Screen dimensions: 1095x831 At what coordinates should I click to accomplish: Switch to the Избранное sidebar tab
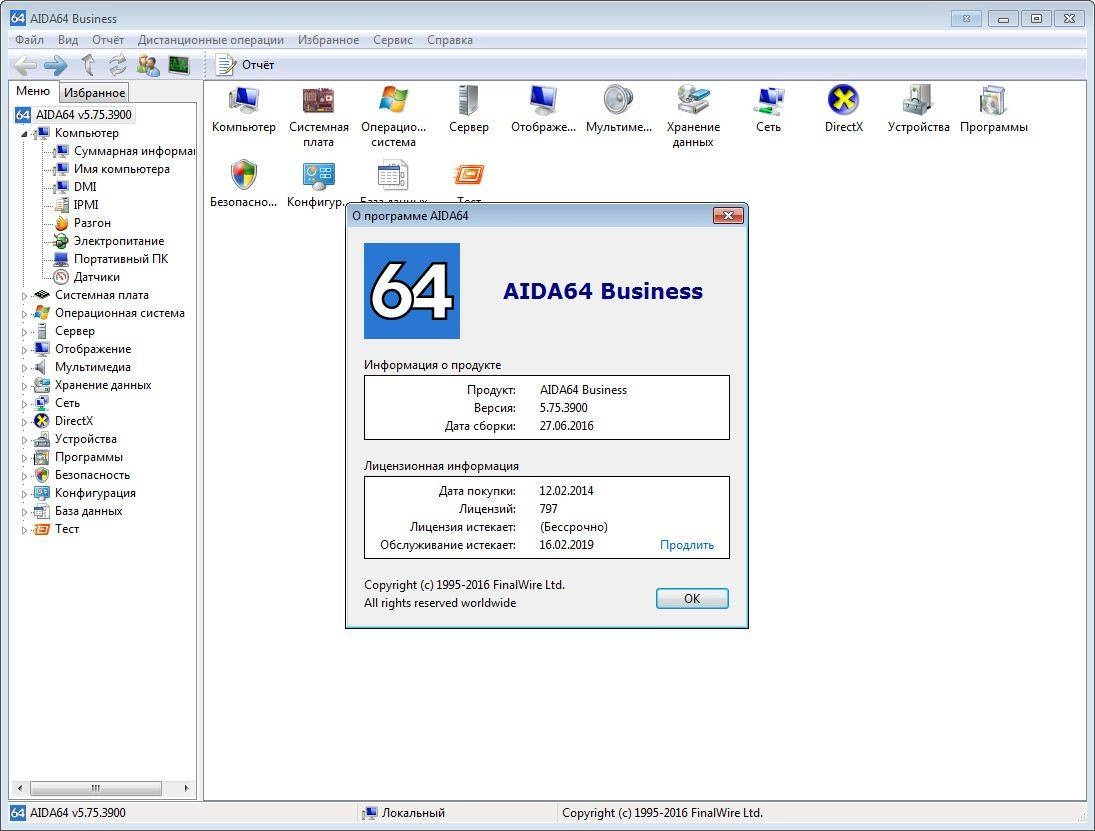(94, 92)
